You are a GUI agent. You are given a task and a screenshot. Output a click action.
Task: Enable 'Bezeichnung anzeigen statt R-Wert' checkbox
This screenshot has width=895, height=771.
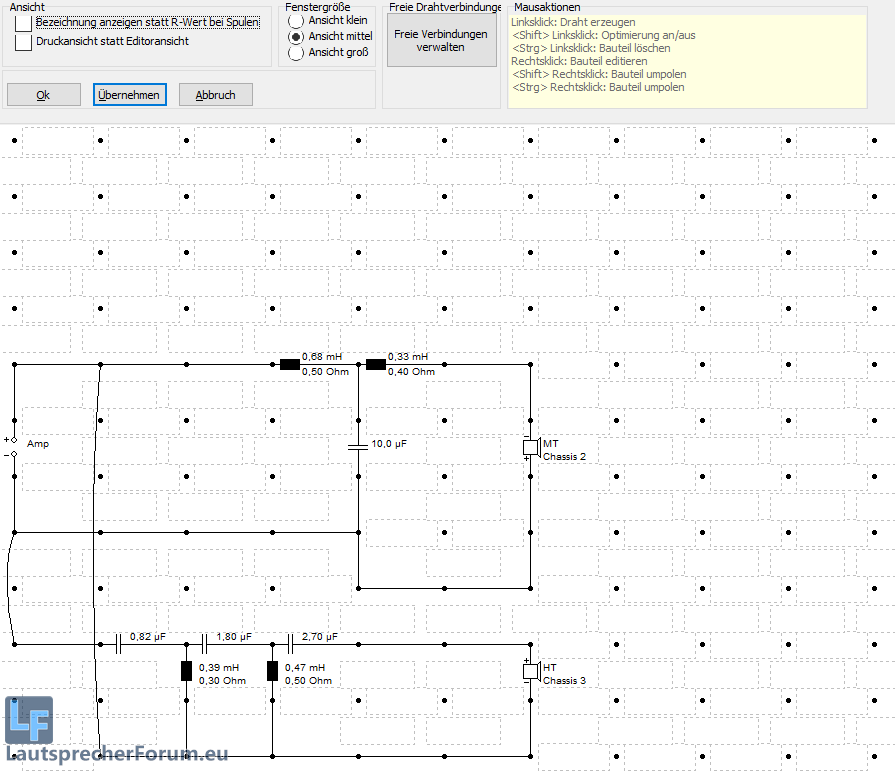[x=23, y=23]
